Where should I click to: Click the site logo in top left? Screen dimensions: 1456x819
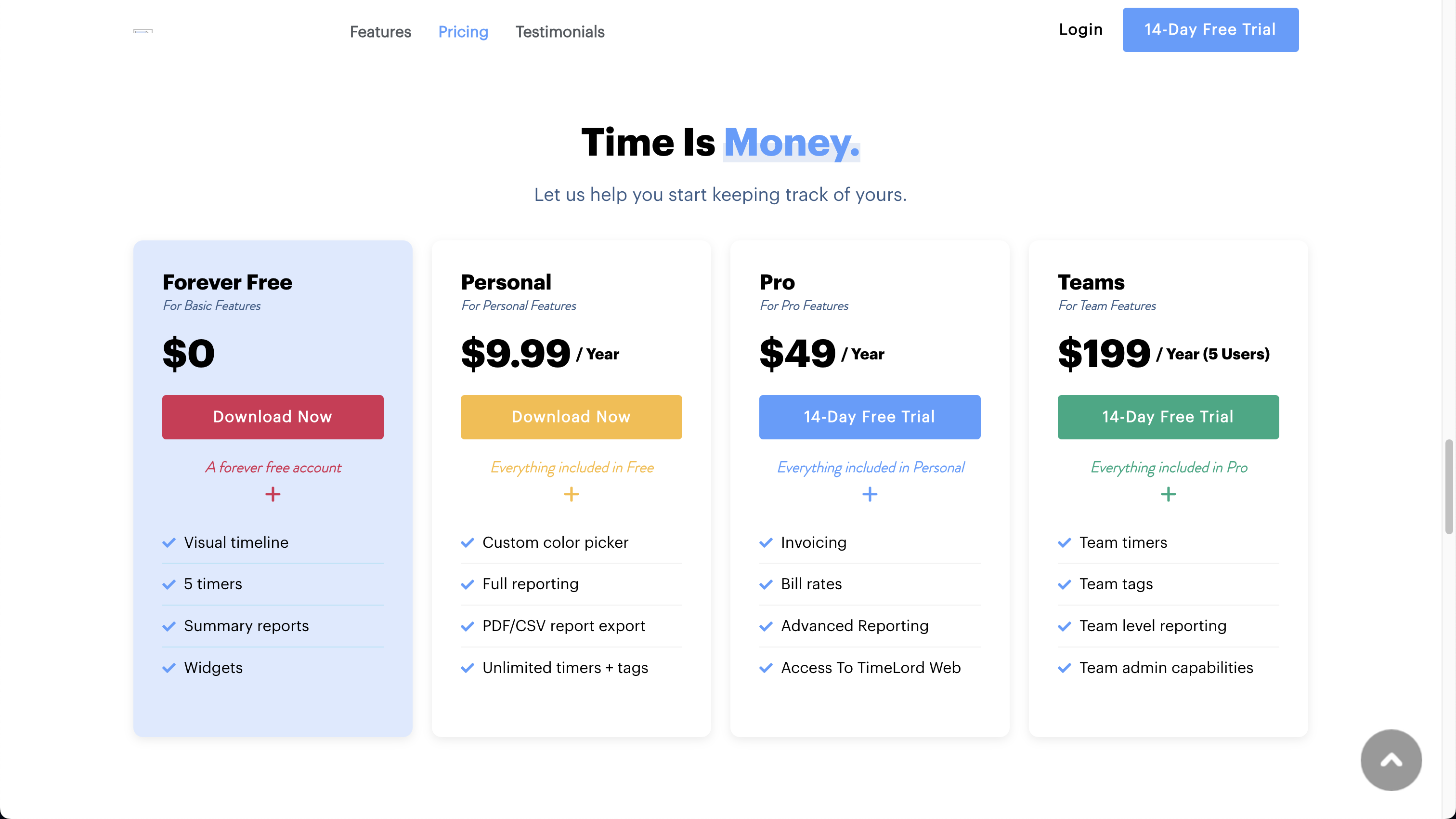click(143, 31)
